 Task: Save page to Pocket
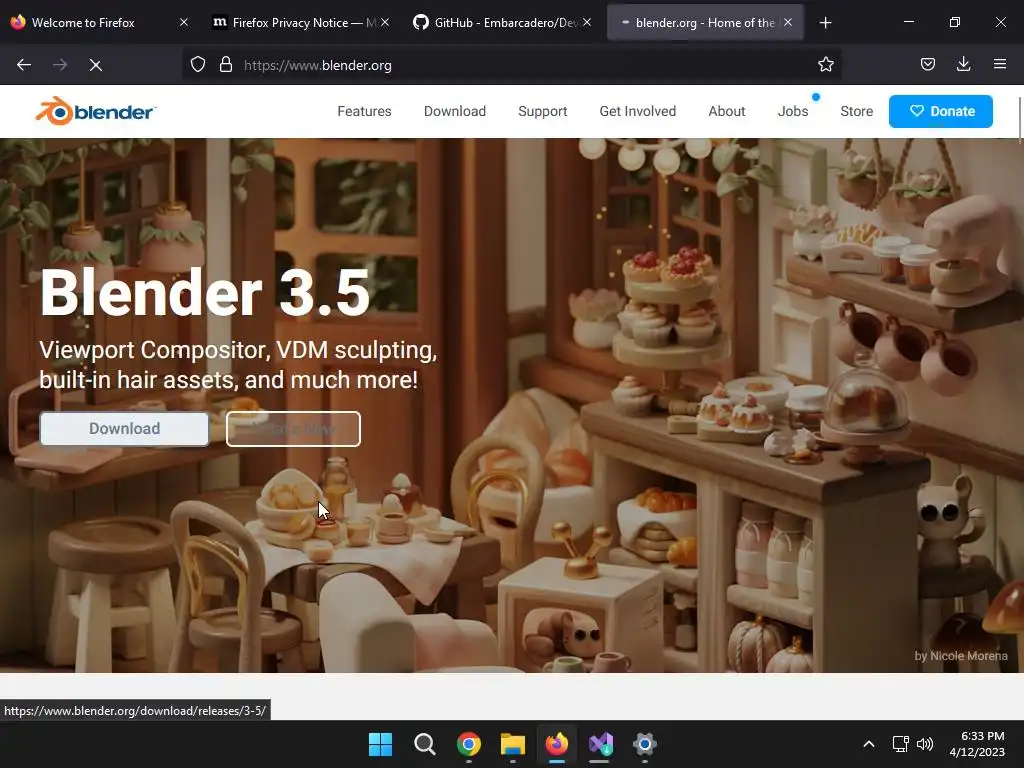[927, 65]
